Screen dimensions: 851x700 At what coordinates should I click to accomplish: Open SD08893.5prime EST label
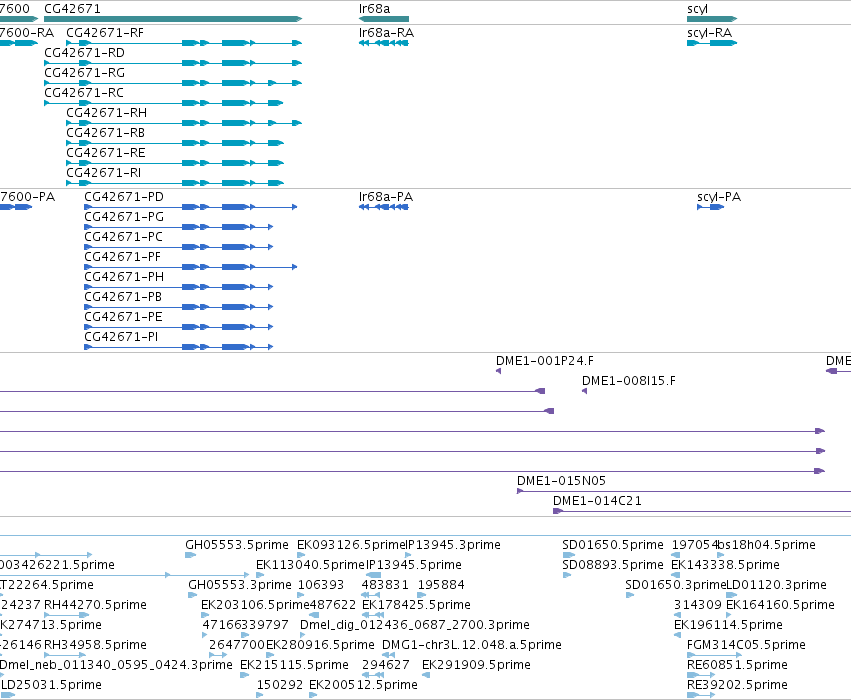tap(613, 565)
